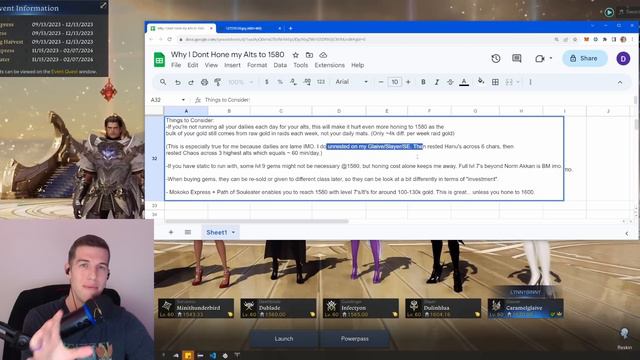Click the merge cells icon
The height and width of the screenshot is (360, 640).
coord(509,82)
